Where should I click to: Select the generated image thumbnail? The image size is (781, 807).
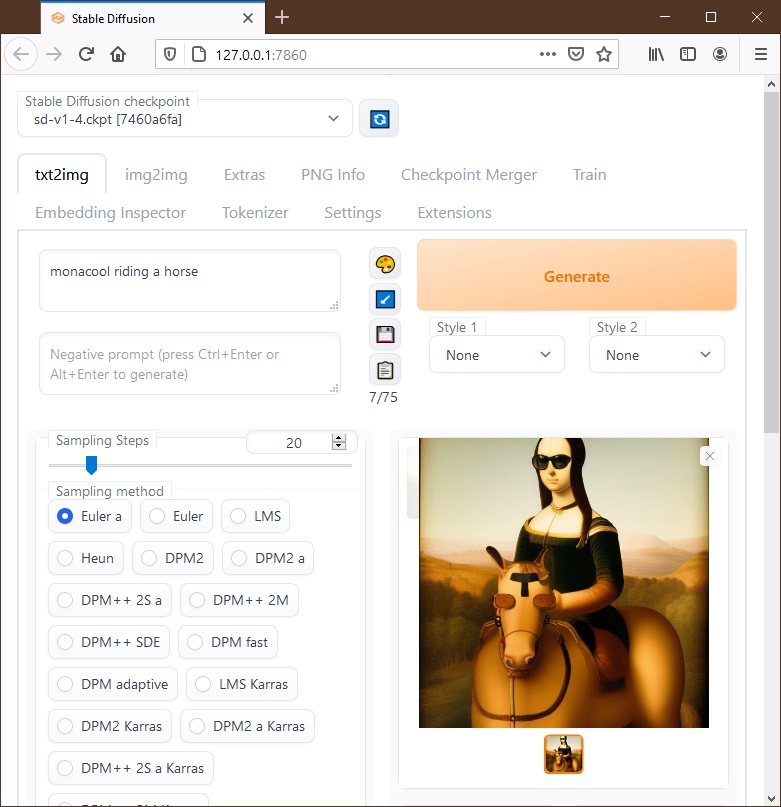click(564, 754)
